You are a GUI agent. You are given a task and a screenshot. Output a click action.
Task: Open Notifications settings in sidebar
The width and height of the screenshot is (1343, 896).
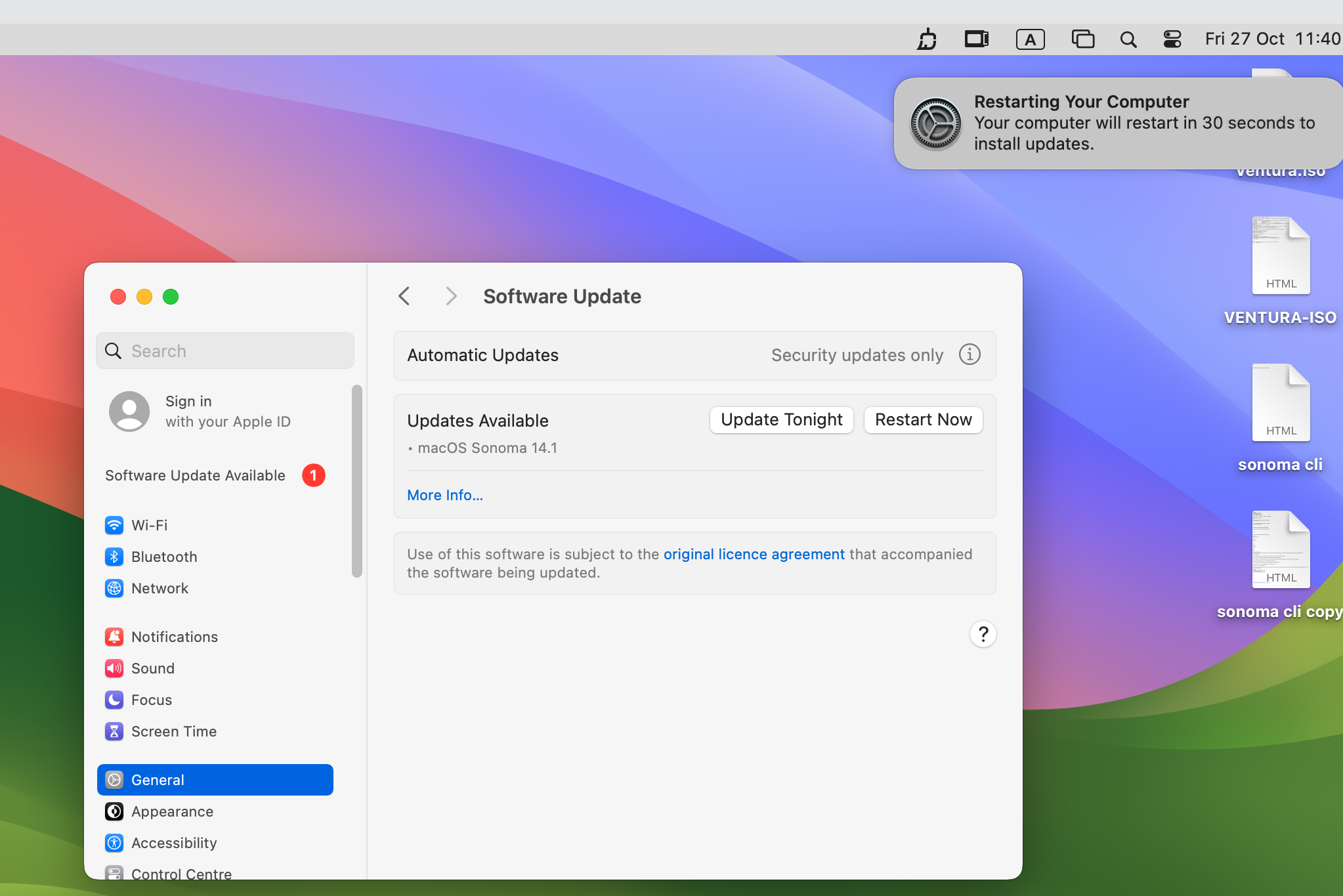click(215, 637)
